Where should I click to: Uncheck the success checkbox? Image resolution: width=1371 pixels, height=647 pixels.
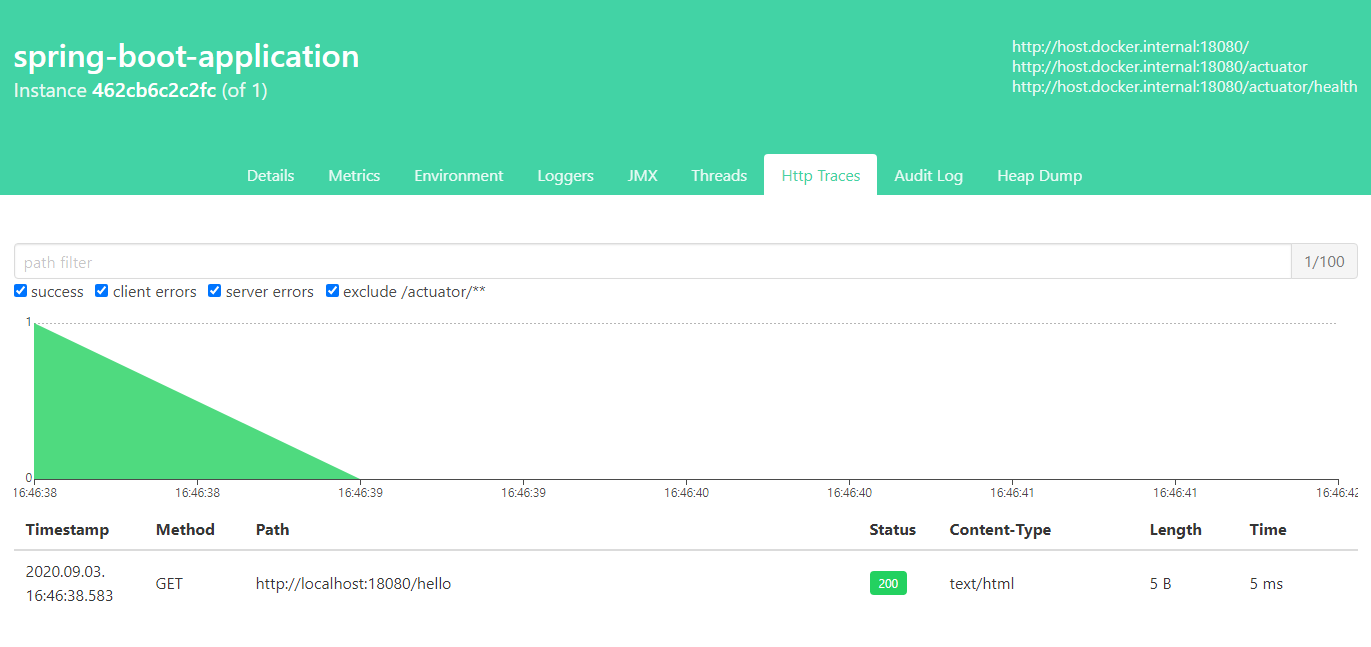click(x=21, y=291)
